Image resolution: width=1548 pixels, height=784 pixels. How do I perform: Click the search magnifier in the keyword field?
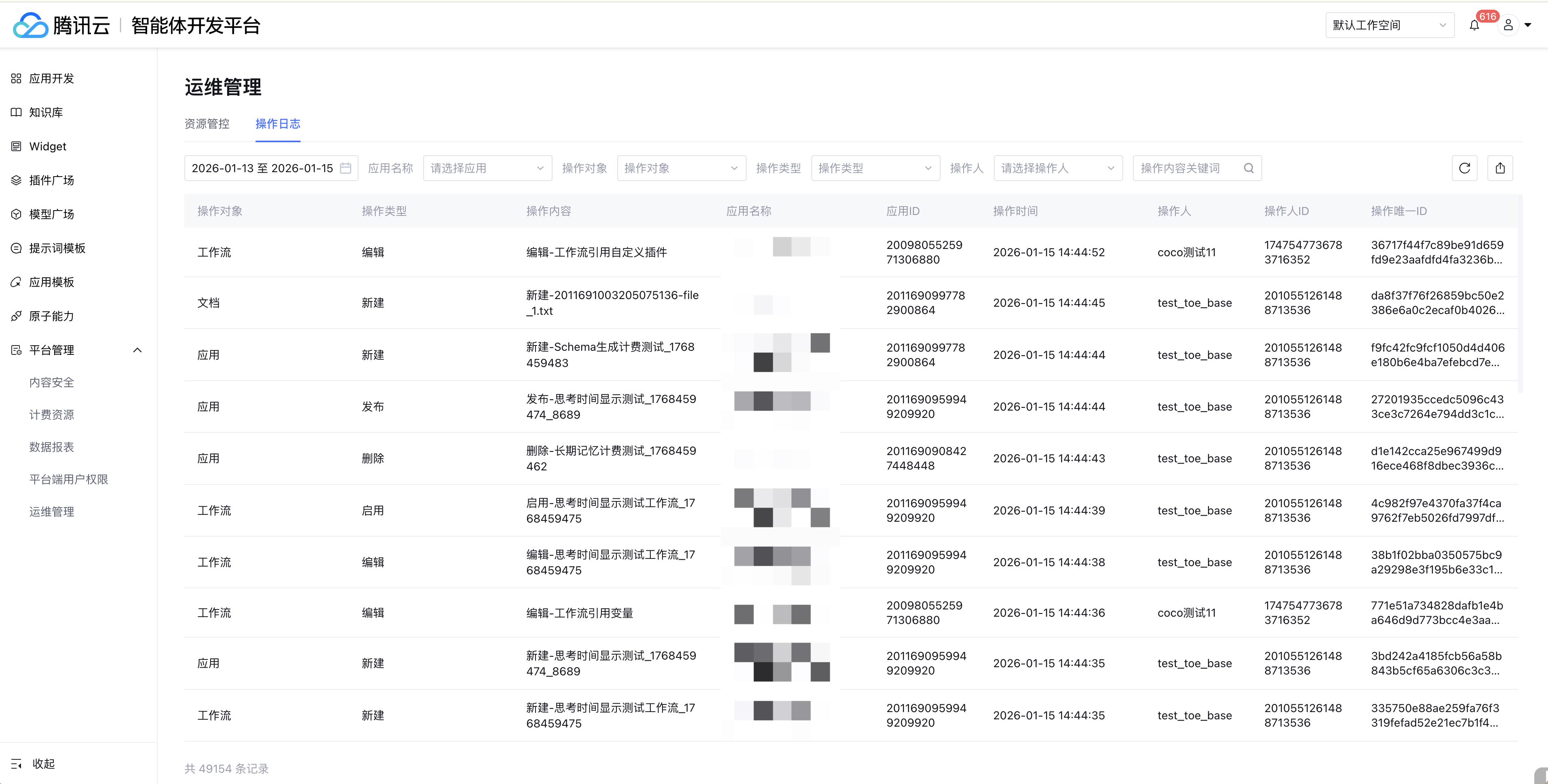pyautogui.click(x=1249, y=168)
